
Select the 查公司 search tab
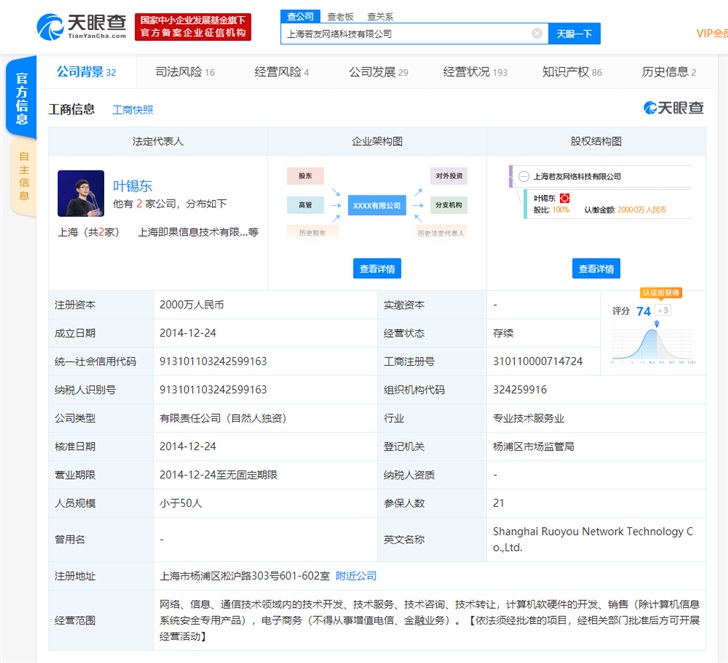tap(300, 16)
